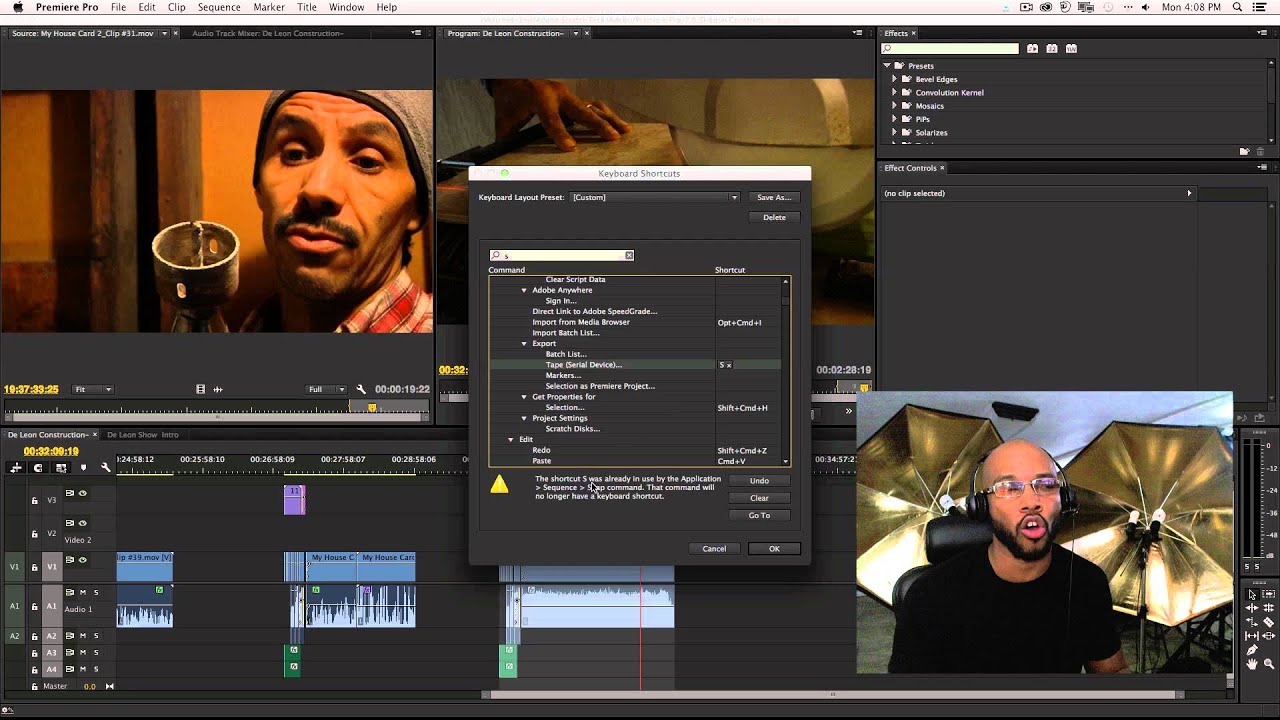Click the Source monitor wrench settings icon

[361, 389]
